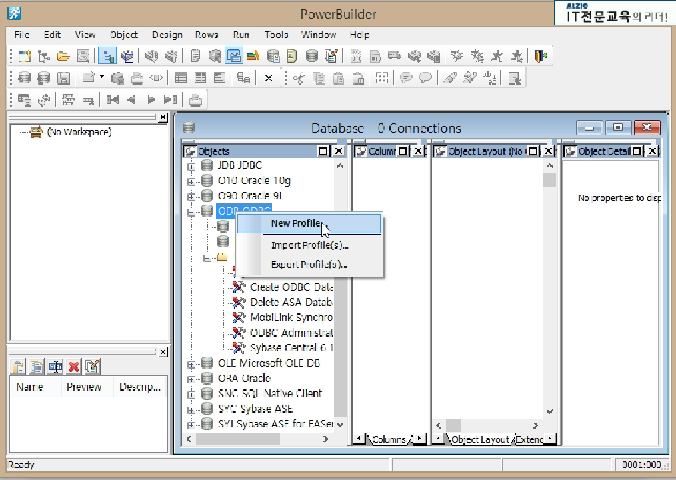Open the File menu
The image size is (676, 480).
coord(22,35)
